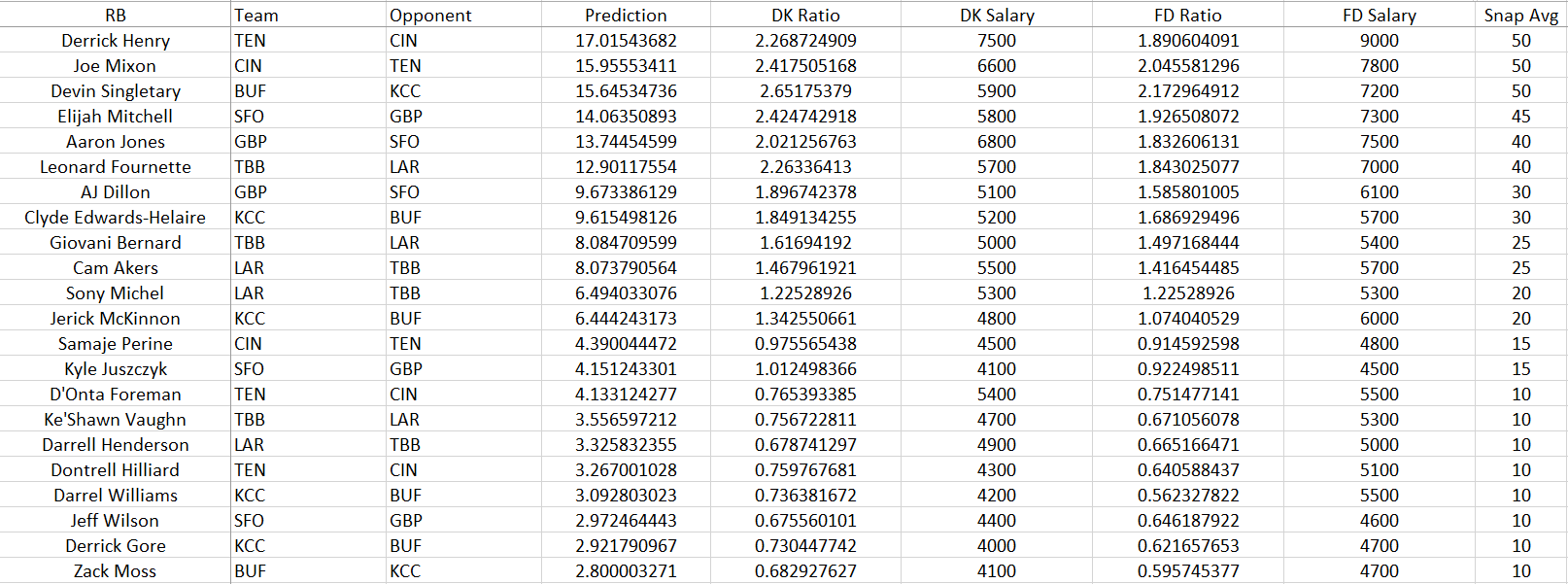Viewport: 1568px width, 584px height.
Task: Select the DK Salary header cell
Action: pos(997,15)
